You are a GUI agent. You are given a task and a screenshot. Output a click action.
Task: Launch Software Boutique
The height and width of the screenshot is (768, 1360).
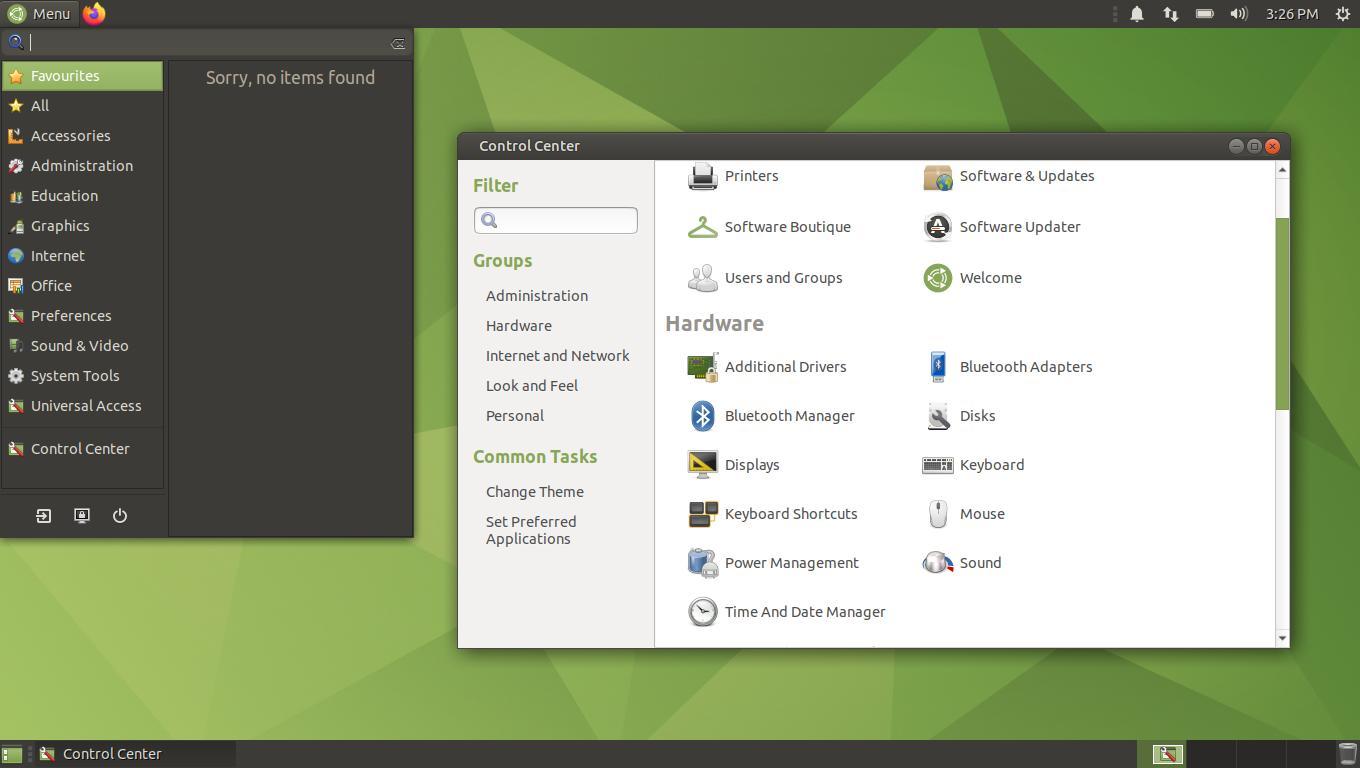point(787,226)
